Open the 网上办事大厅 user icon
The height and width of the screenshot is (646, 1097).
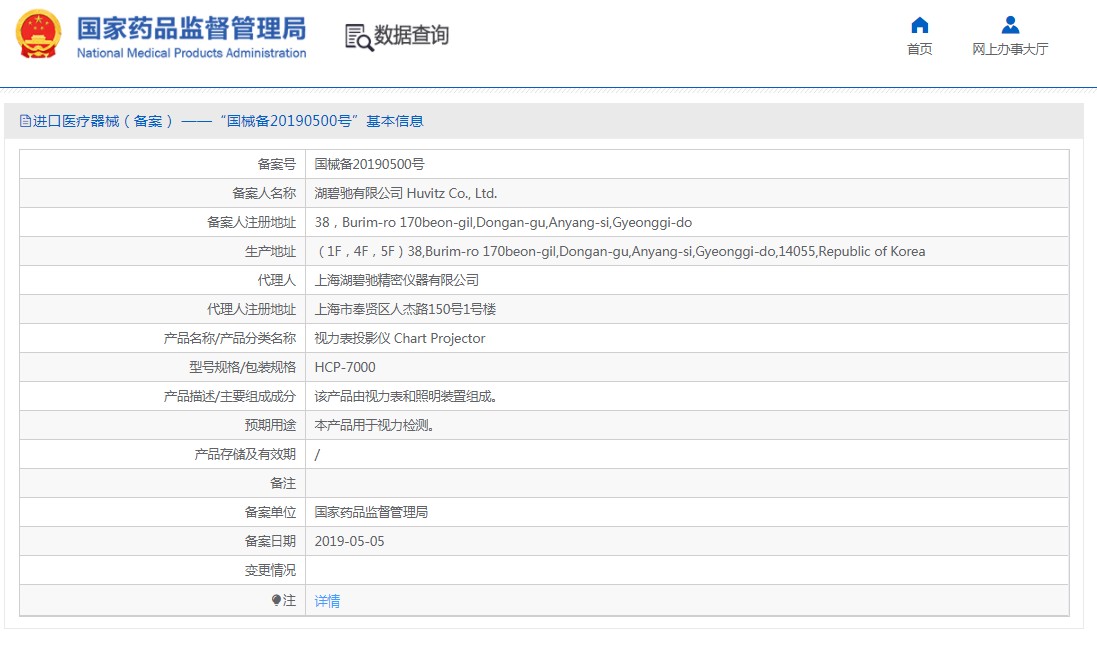(x=1010, y=25)
